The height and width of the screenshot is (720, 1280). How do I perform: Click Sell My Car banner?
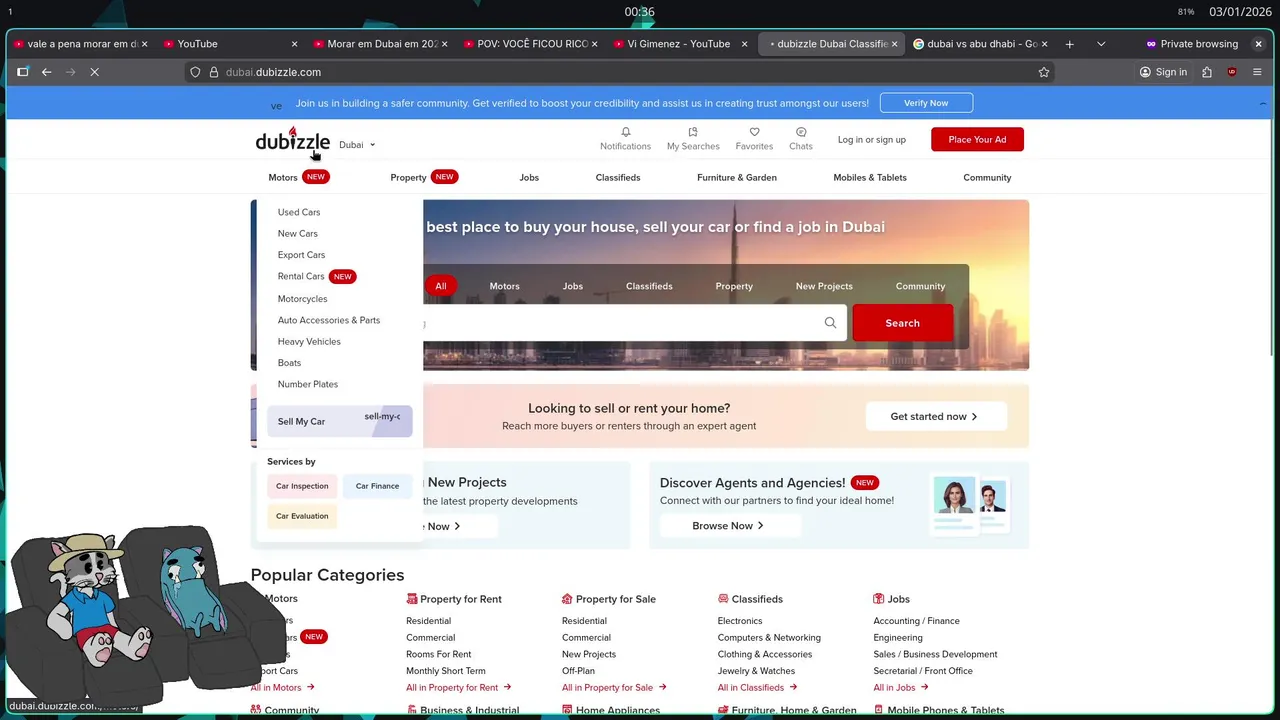339,421
